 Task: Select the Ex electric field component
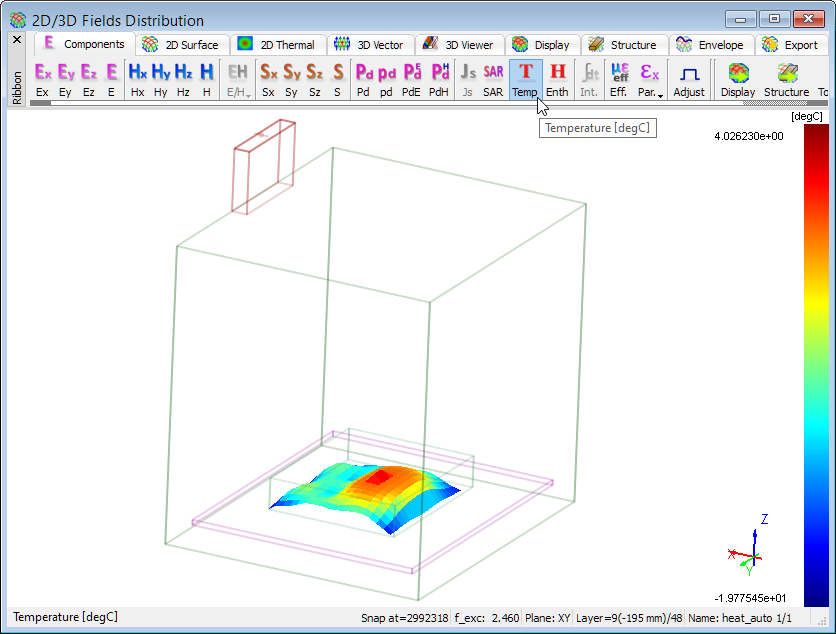pos(42,79)
